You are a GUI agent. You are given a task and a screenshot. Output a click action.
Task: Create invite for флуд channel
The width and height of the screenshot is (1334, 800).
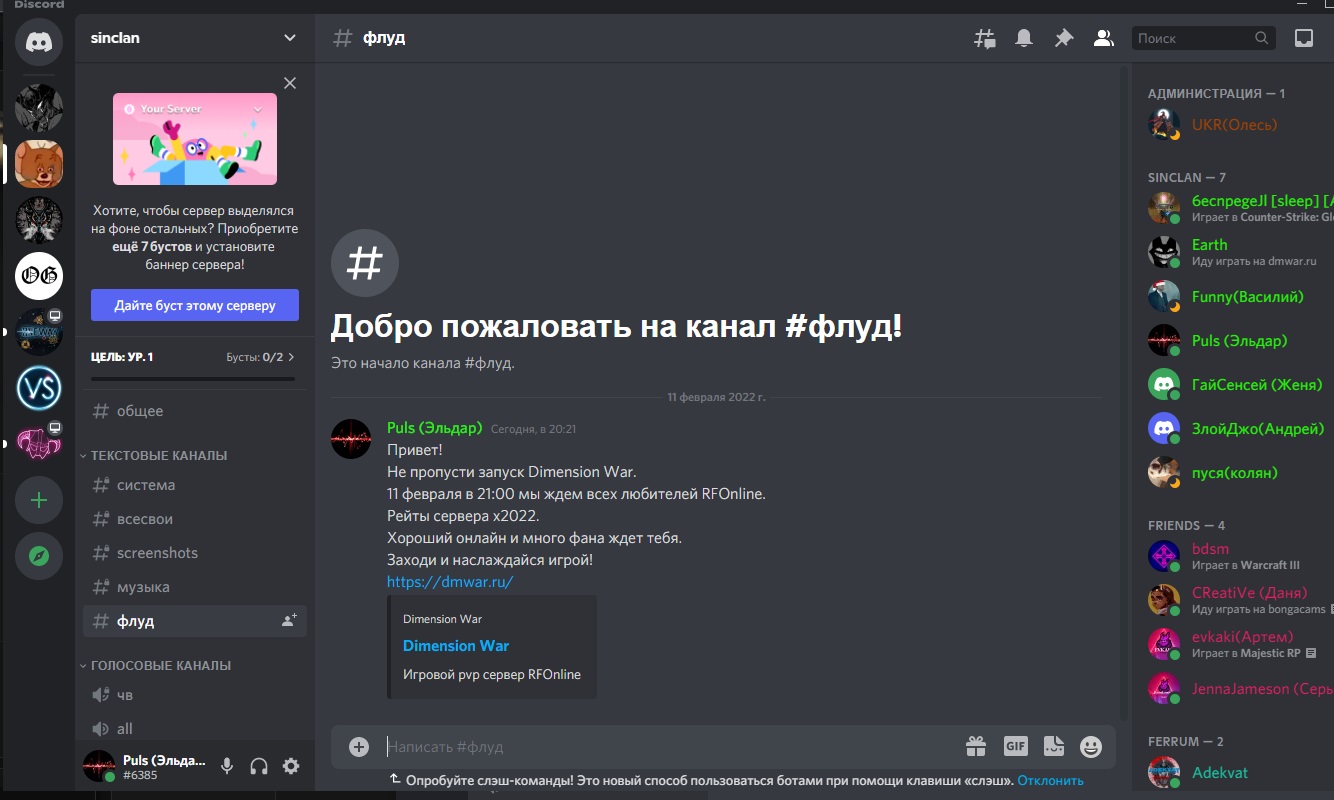coord(289,621)
